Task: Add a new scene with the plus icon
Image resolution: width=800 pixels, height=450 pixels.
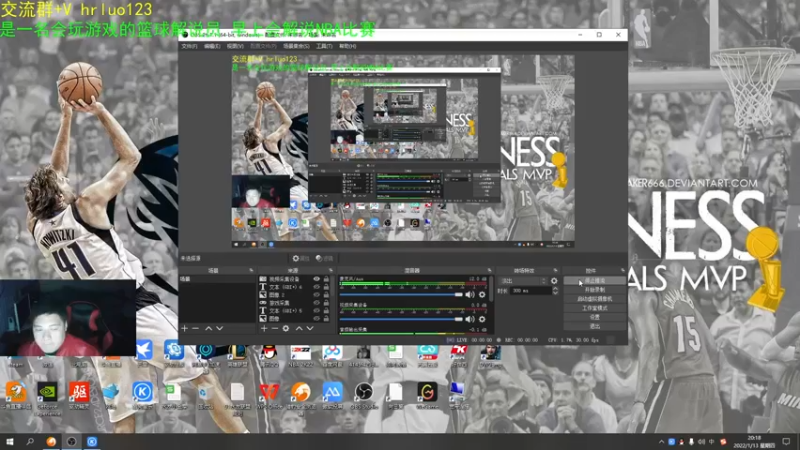Action: coord(185,328)
